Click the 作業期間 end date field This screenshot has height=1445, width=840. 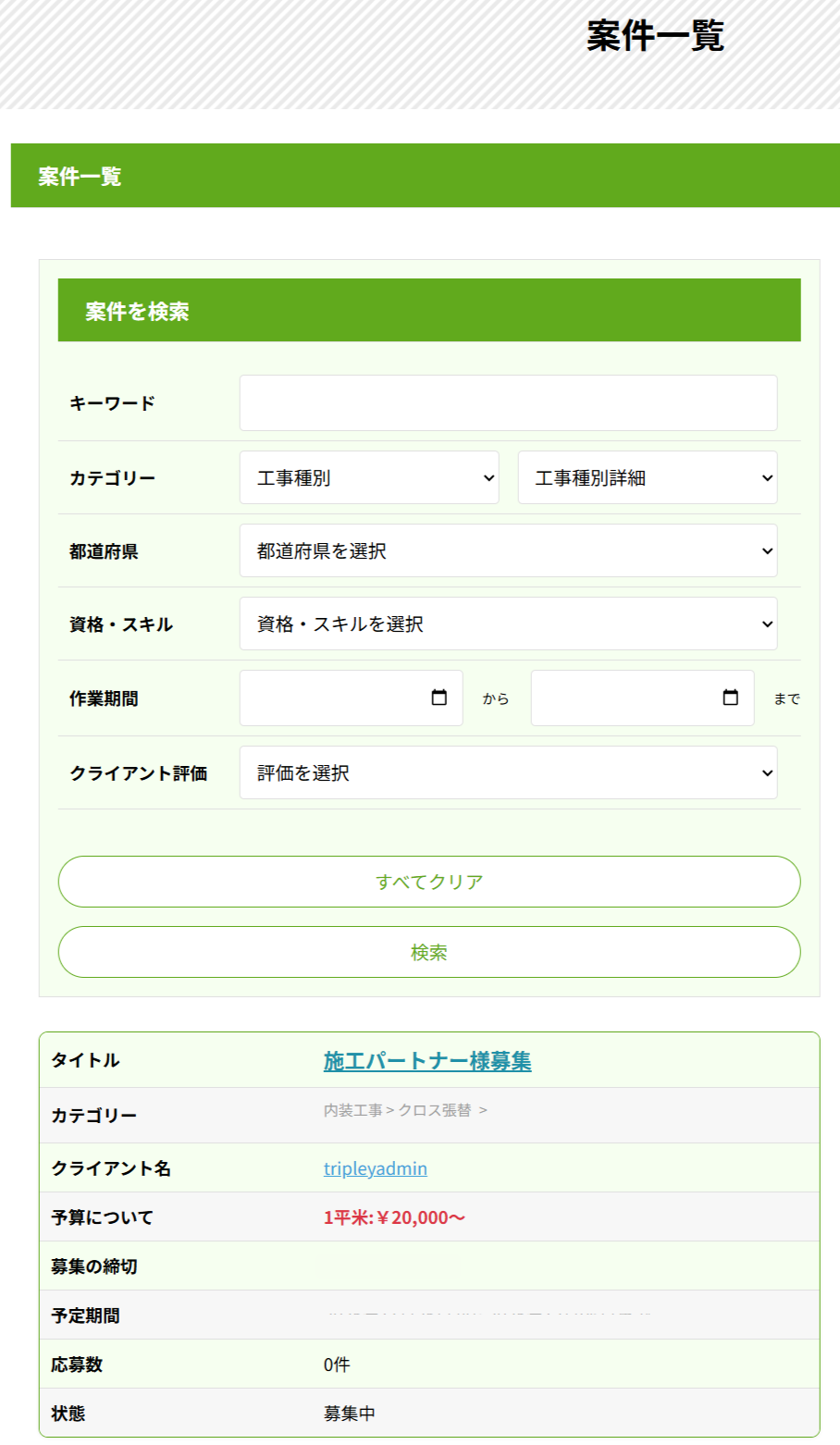pos(624,698)
